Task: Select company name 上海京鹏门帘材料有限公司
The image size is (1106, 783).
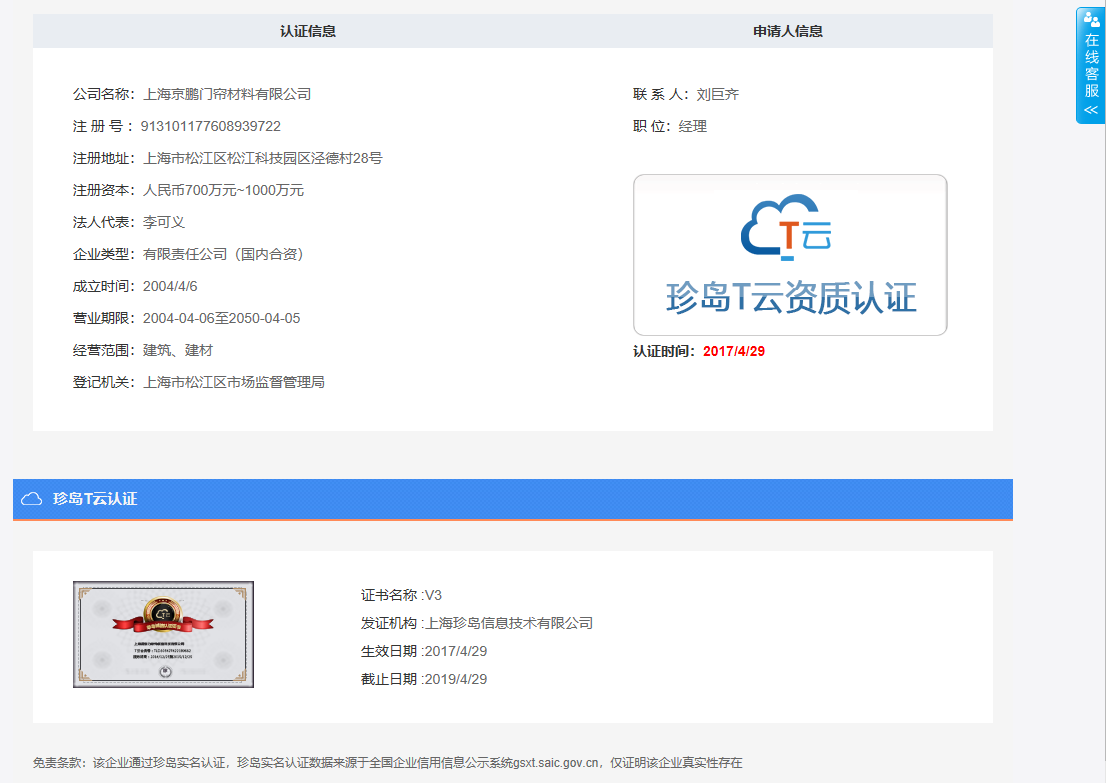Action: 227,95
